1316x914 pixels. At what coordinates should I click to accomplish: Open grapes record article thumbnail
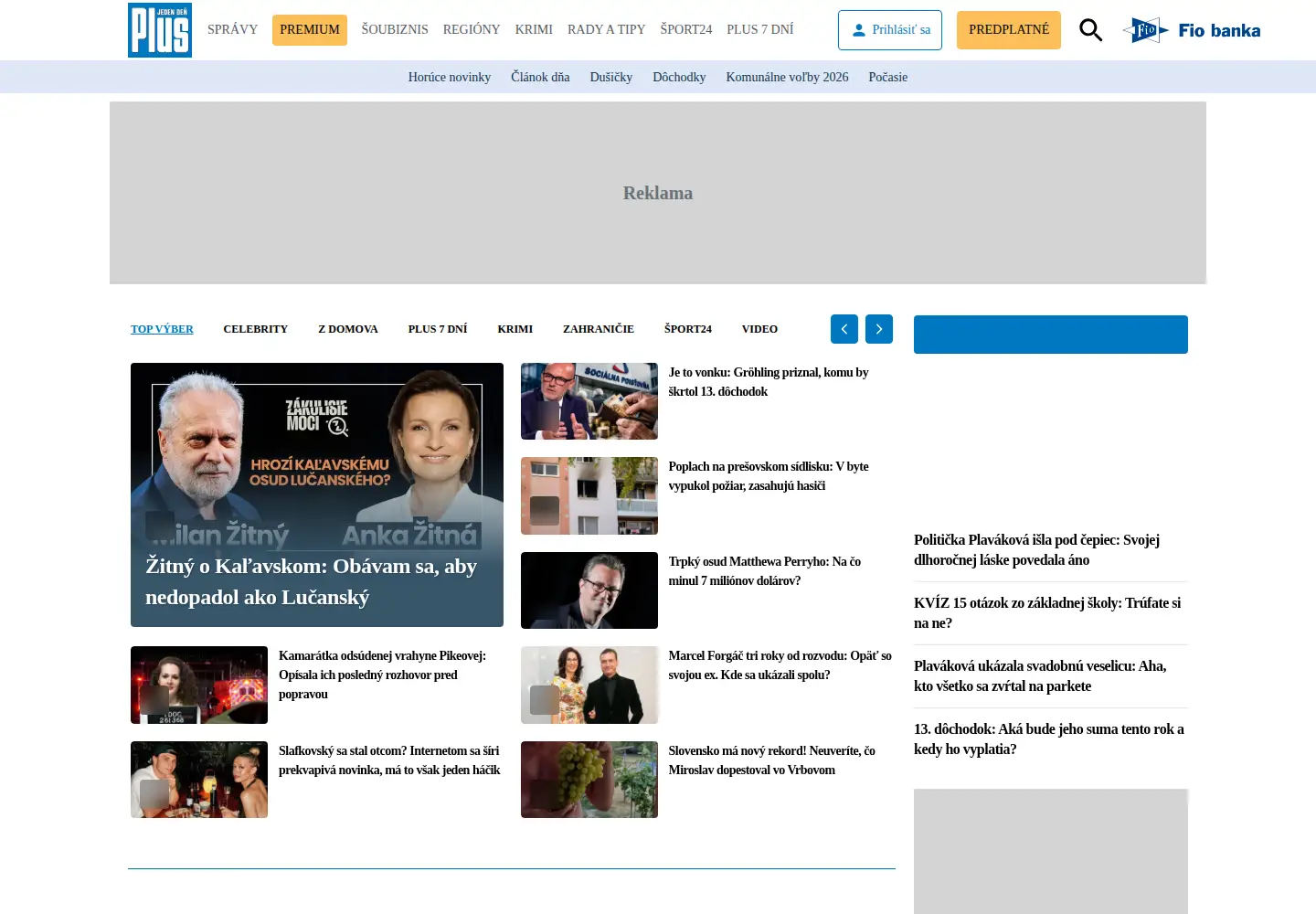click(589, 780)
